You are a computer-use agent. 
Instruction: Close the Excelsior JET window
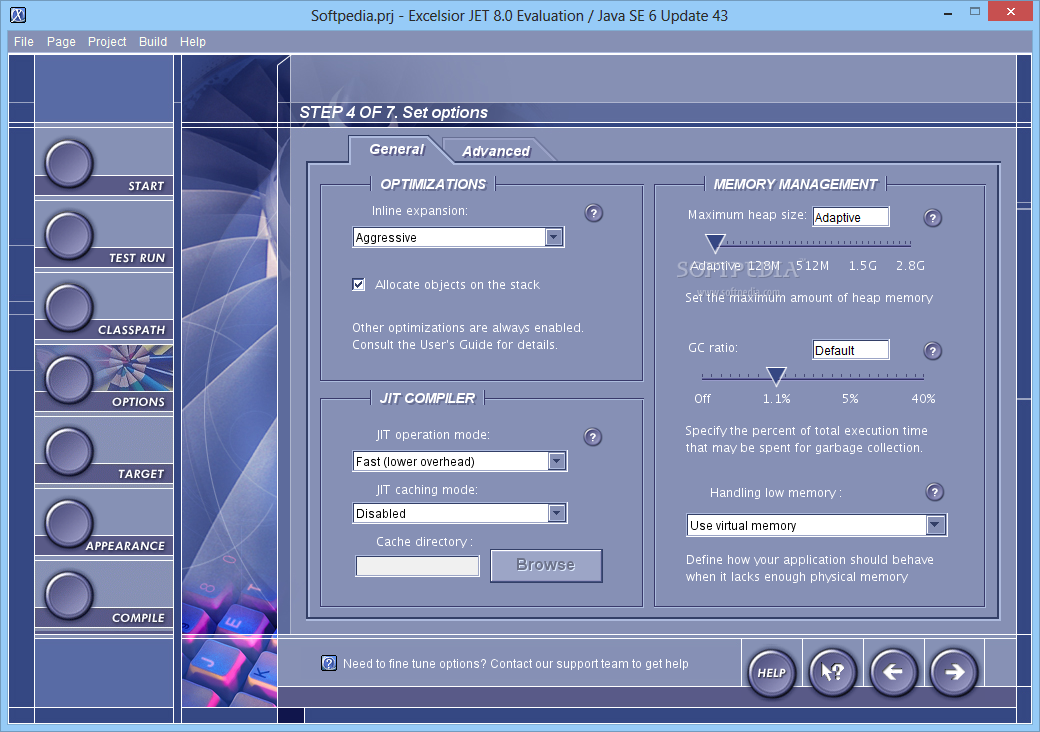tap(1010, 11)
